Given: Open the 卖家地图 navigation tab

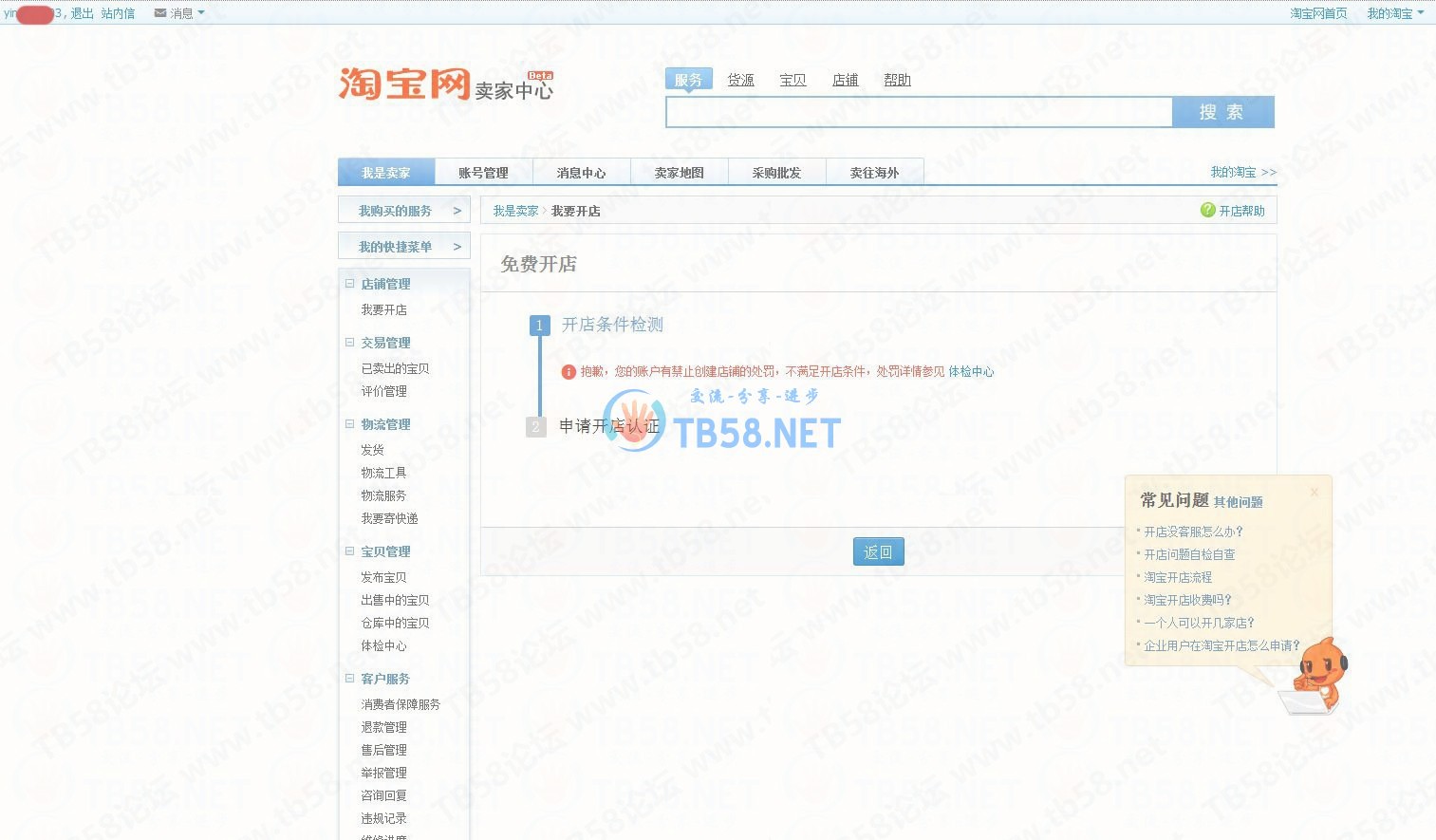Looking at the screenshot, I should tap(680, 172).
